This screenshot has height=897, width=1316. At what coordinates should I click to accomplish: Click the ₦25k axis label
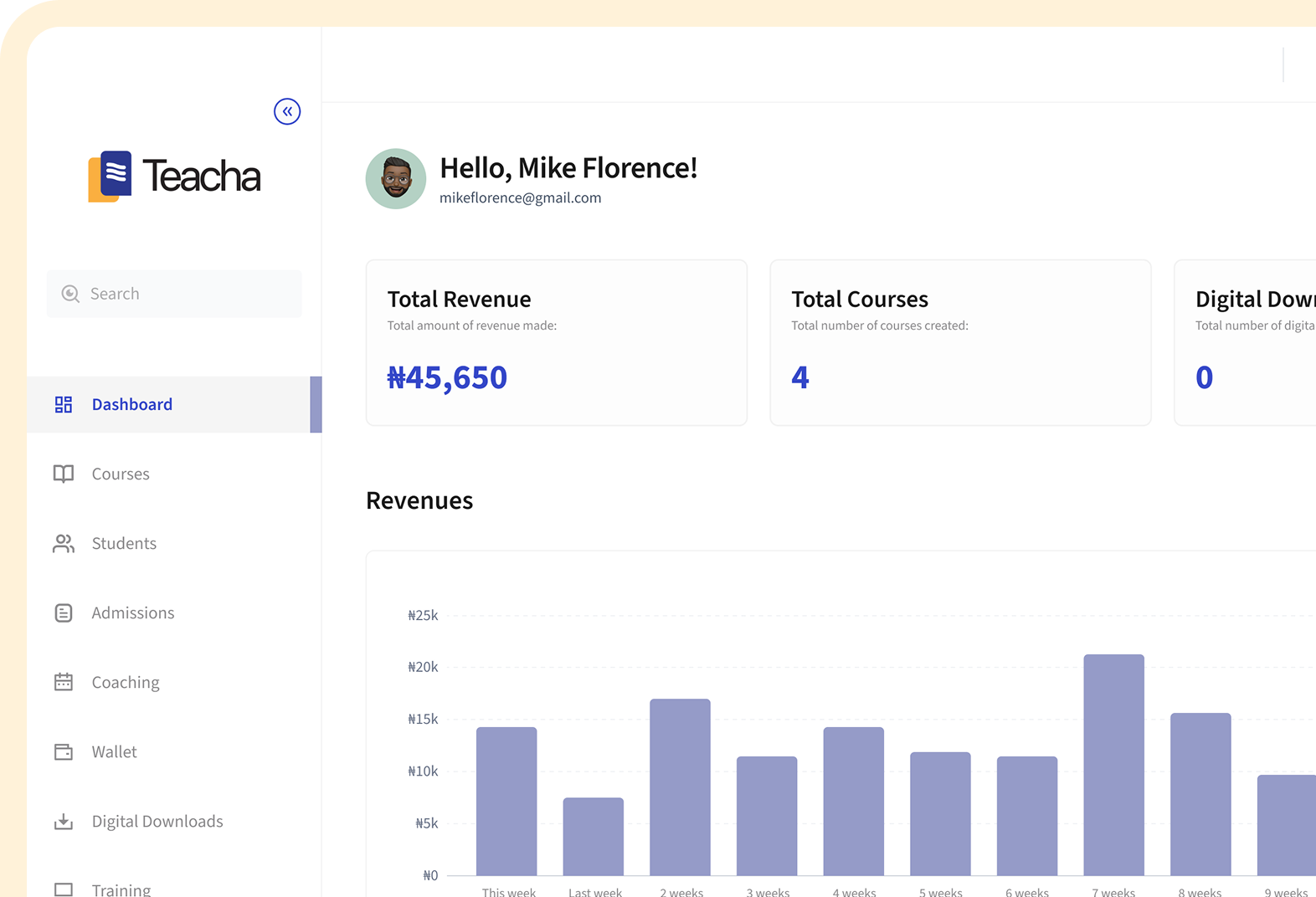423,616
